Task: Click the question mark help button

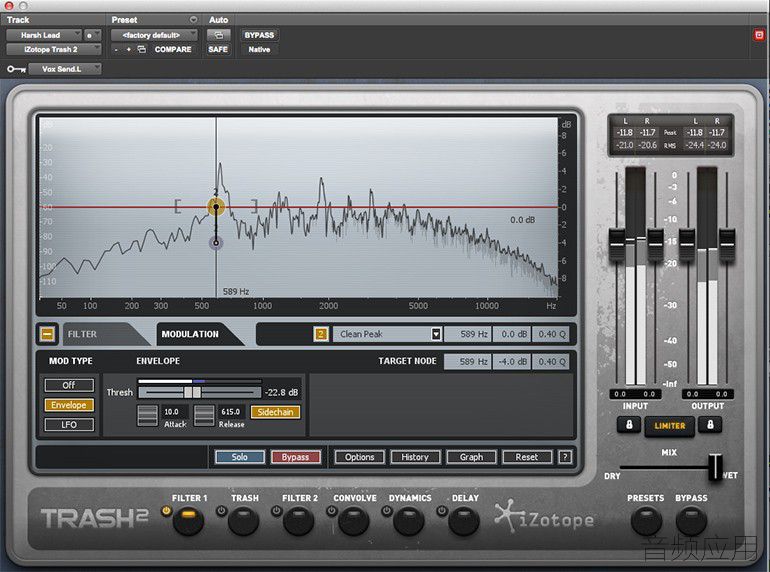Action: (565, 457)
